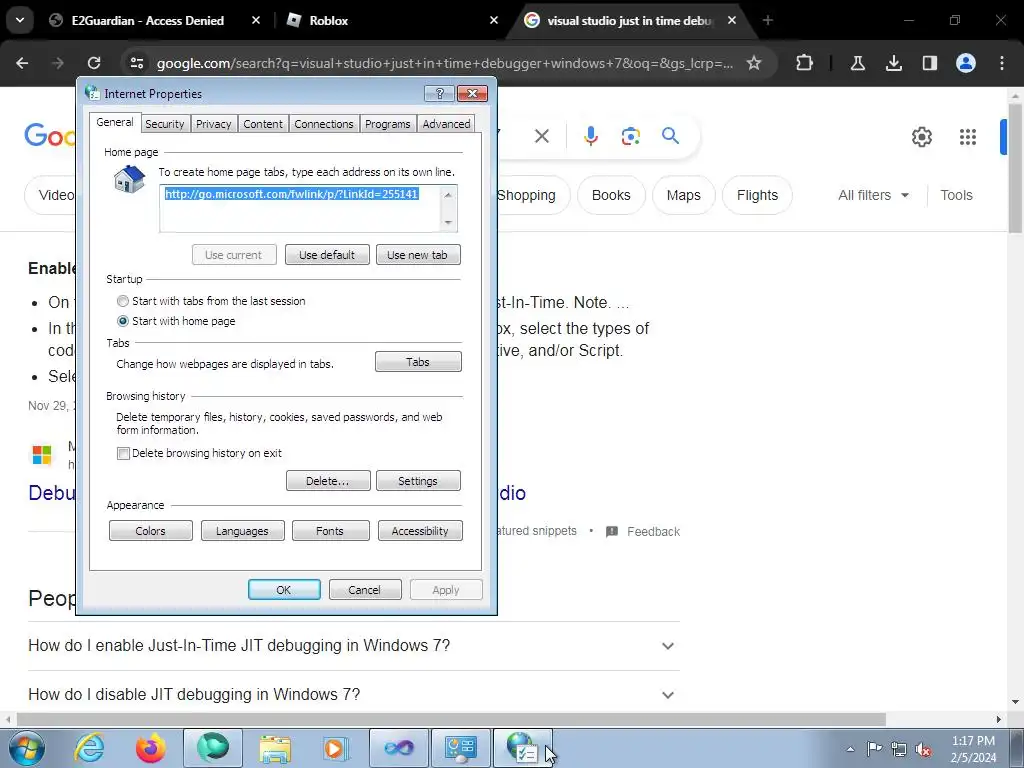1024x768 pixels.
Task: Open Google Lens image search
Action: pos(630,136)
